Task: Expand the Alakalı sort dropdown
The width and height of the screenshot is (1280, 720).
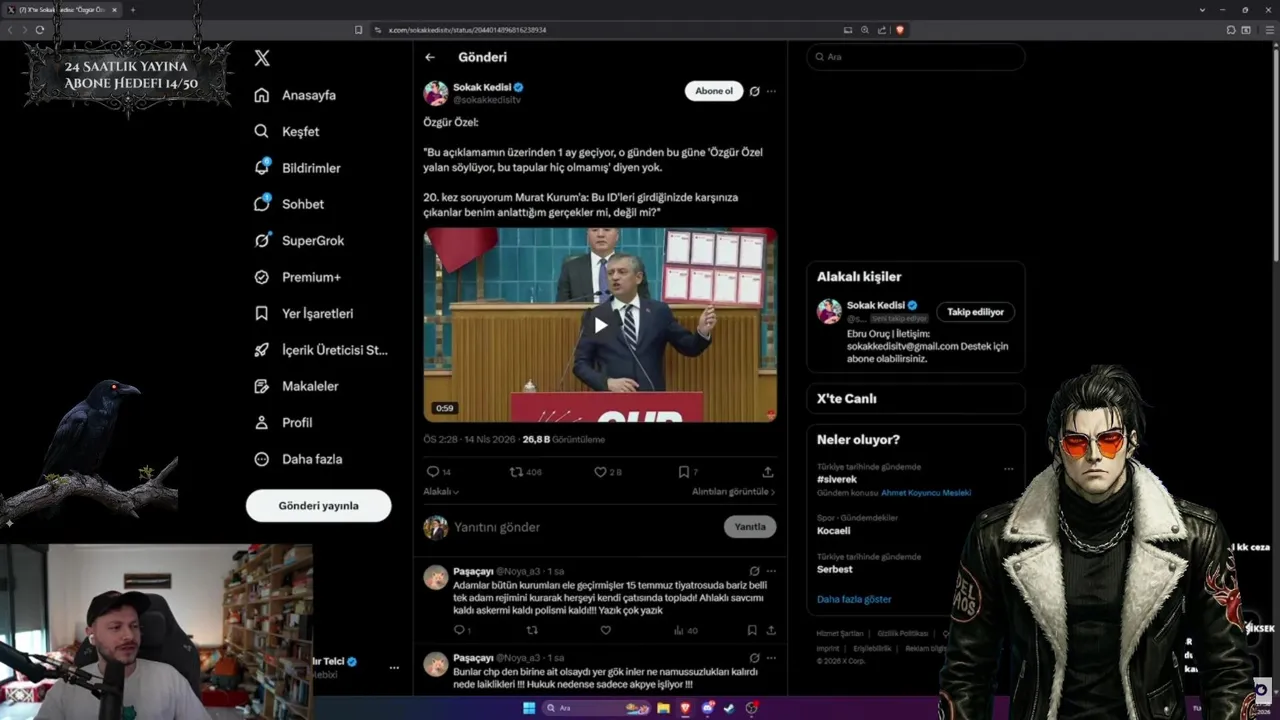Action: (441, 492)
